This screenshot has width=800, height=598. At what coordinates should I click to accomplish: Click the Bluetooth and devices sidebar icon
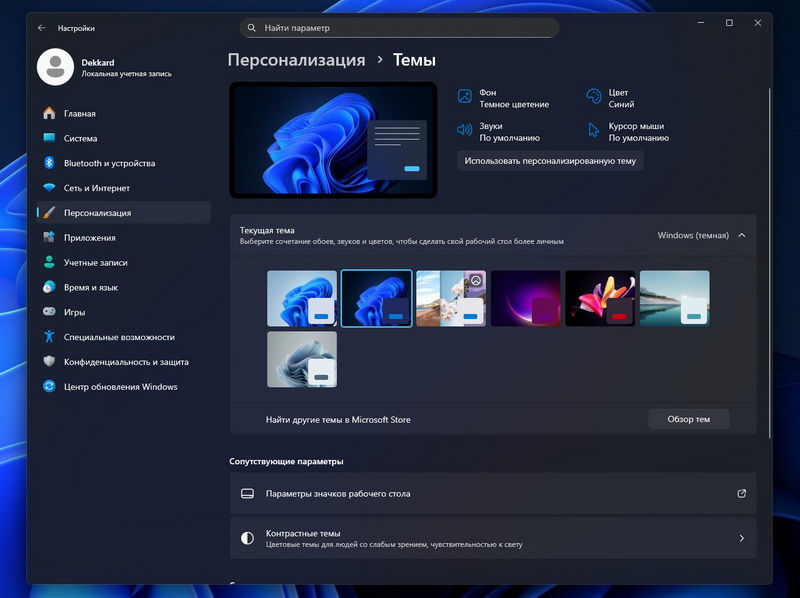coord(48,163)
